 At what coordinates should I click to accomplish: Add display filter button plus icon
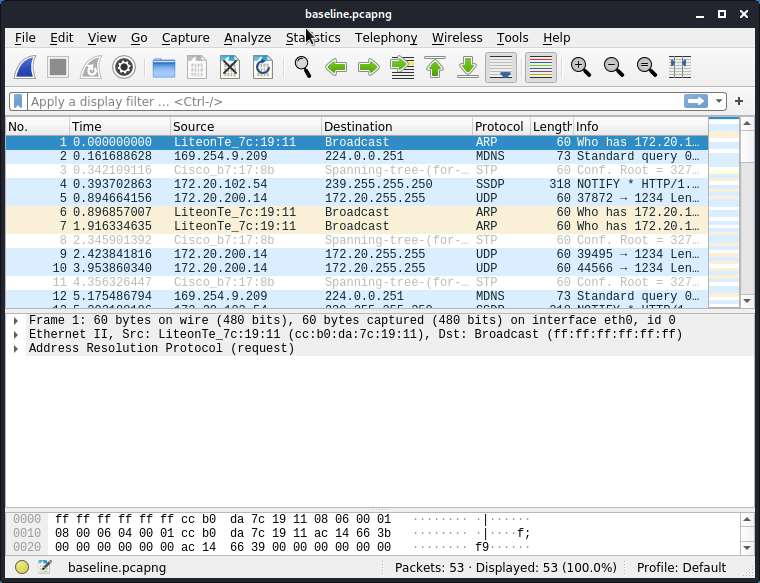pos(739,101)
